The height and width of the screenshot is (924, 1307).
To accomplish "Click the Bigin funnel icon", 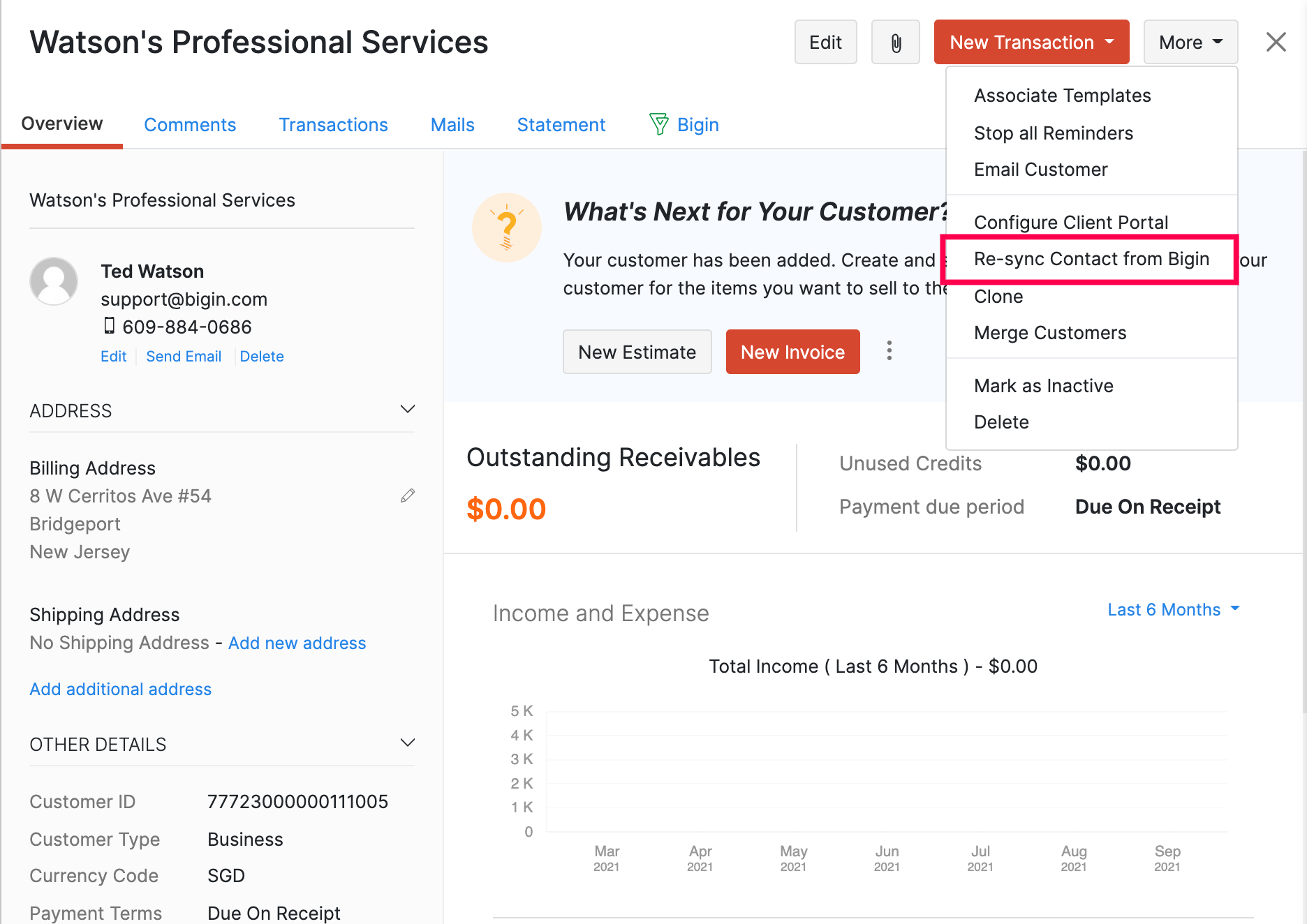I will click(x=658, y=124).
